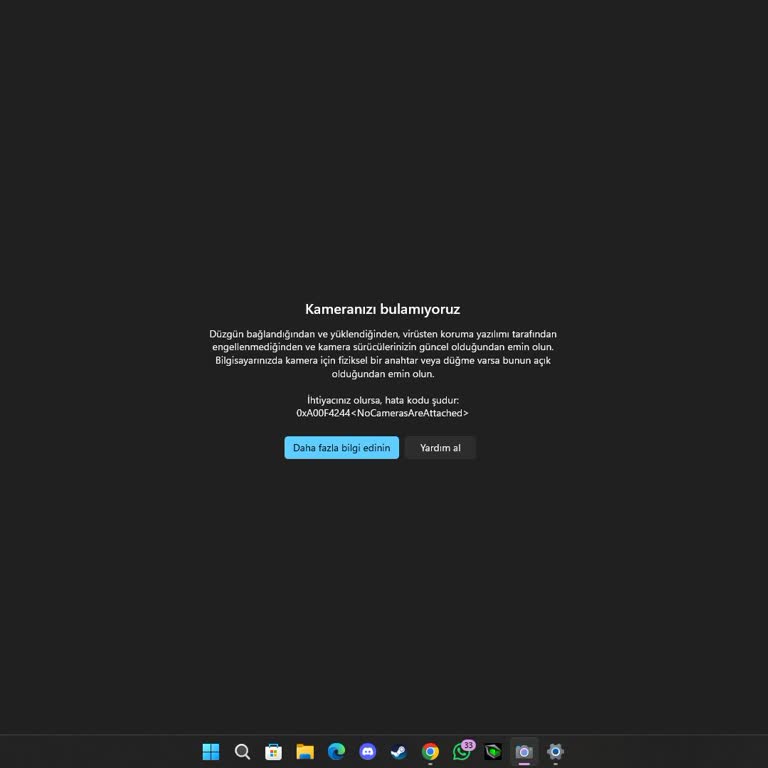Open File Explorer from taskbar
The image size is (768, 768).
(x=305, y=751)
